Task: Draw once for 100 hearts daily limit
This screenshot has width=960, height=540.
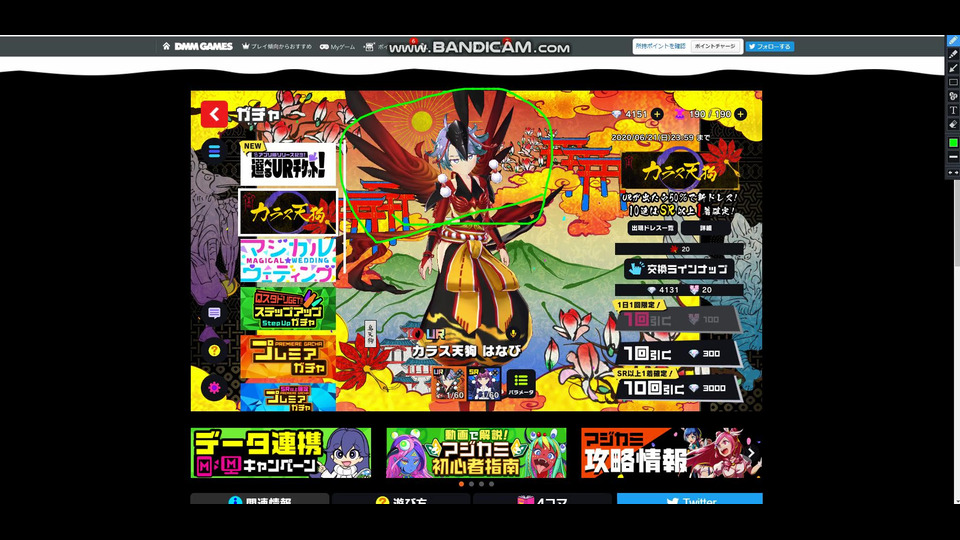Action: [678, 320]
